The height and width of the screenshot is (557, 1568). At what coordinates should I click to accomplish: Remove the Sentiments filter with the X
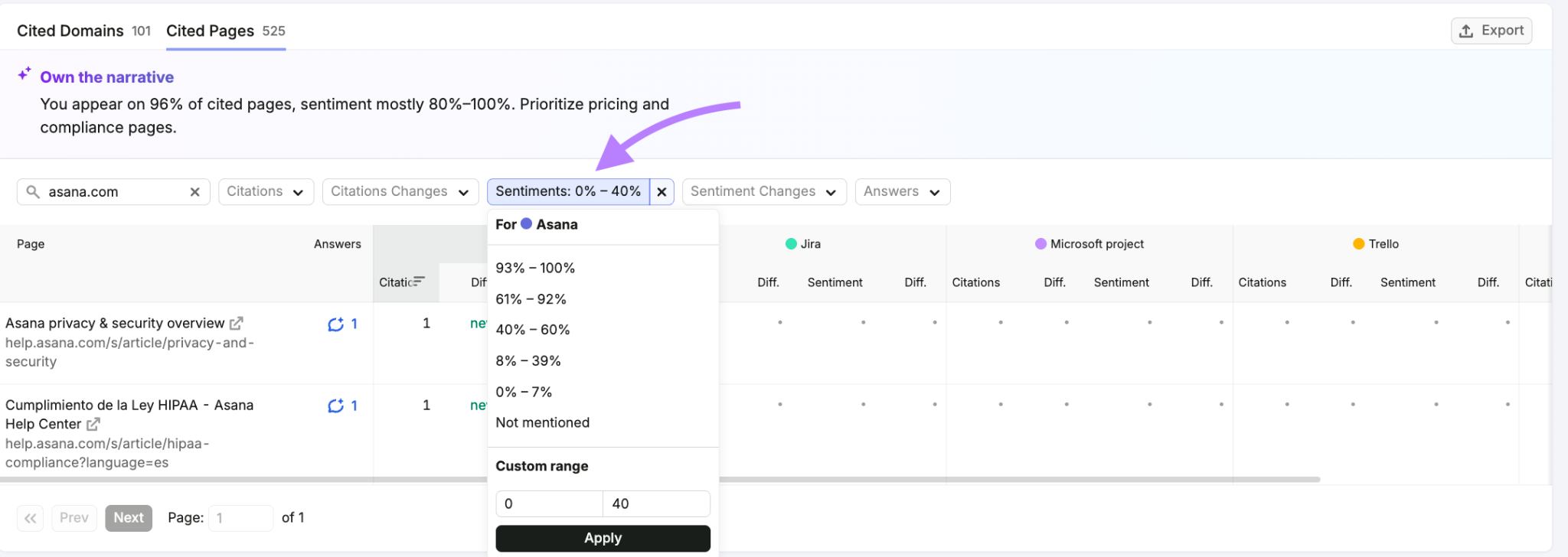(661, 192)
